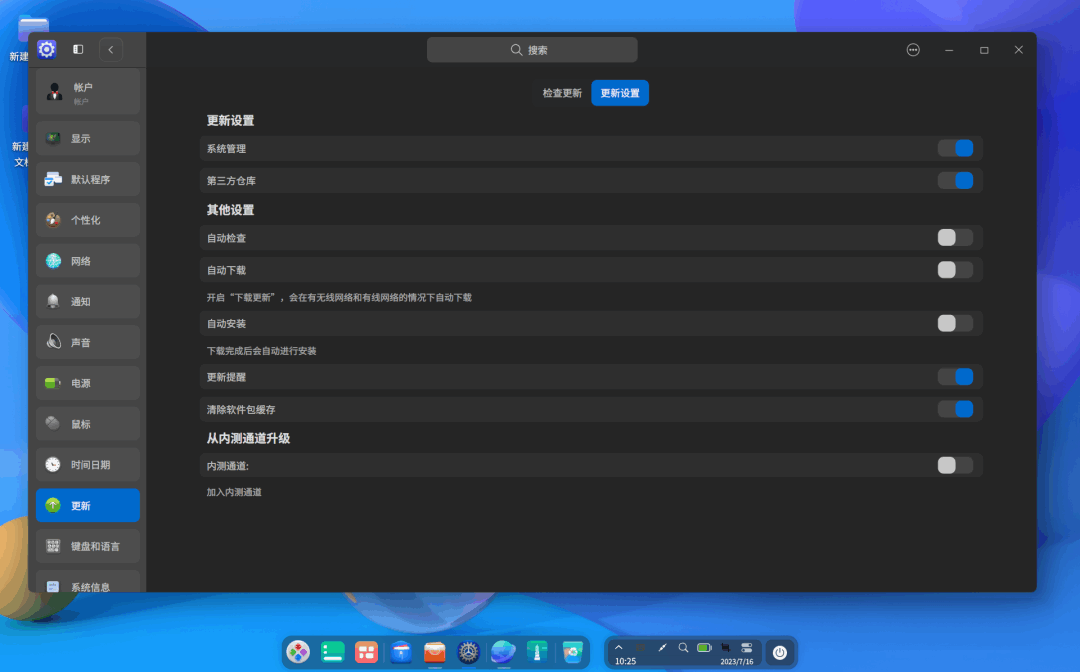This screenshot has width=1080, height=672.
Task: Open the three-dot more options menu
Action: point(913,50)
